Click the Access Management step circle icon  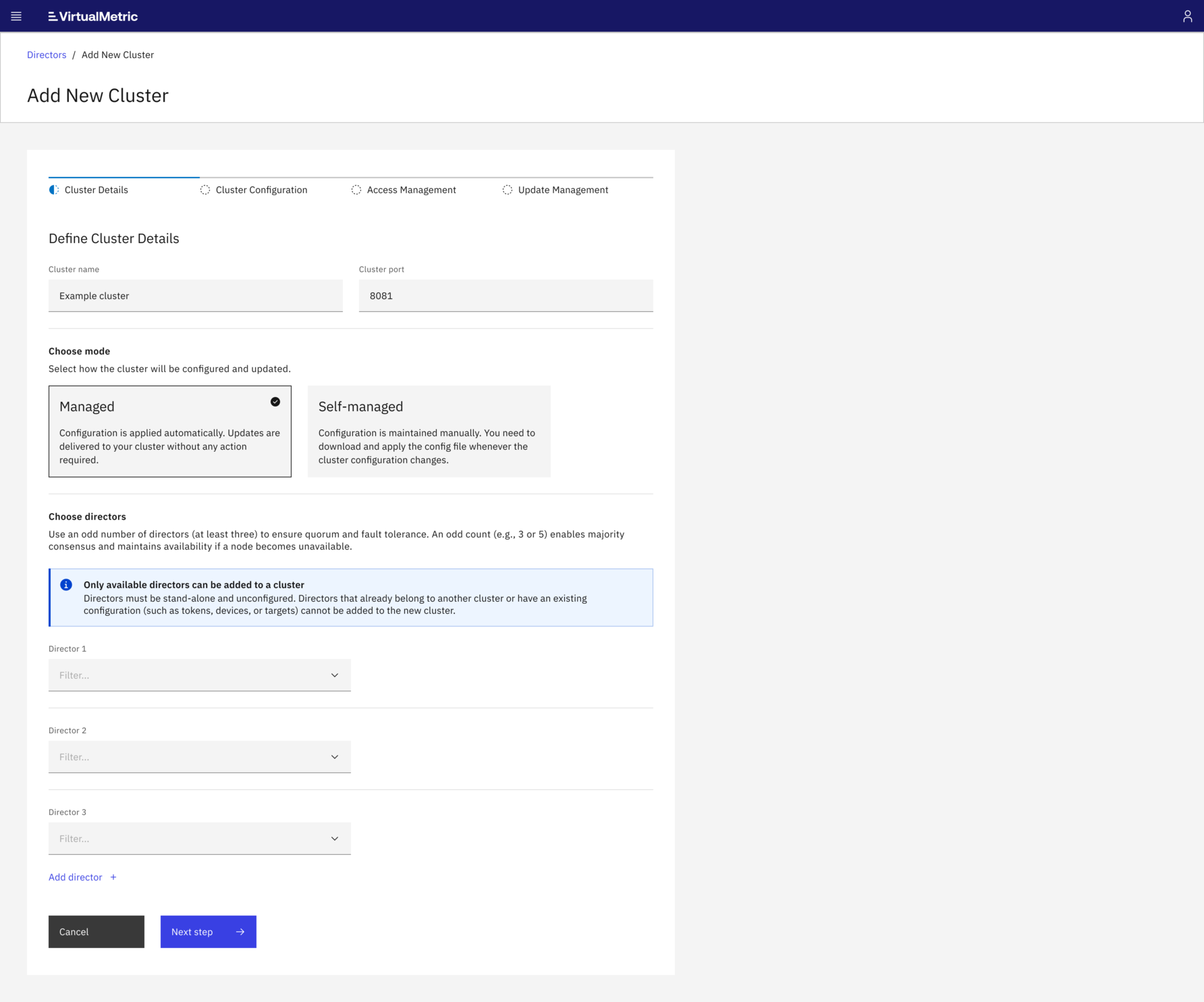point(356,190)
